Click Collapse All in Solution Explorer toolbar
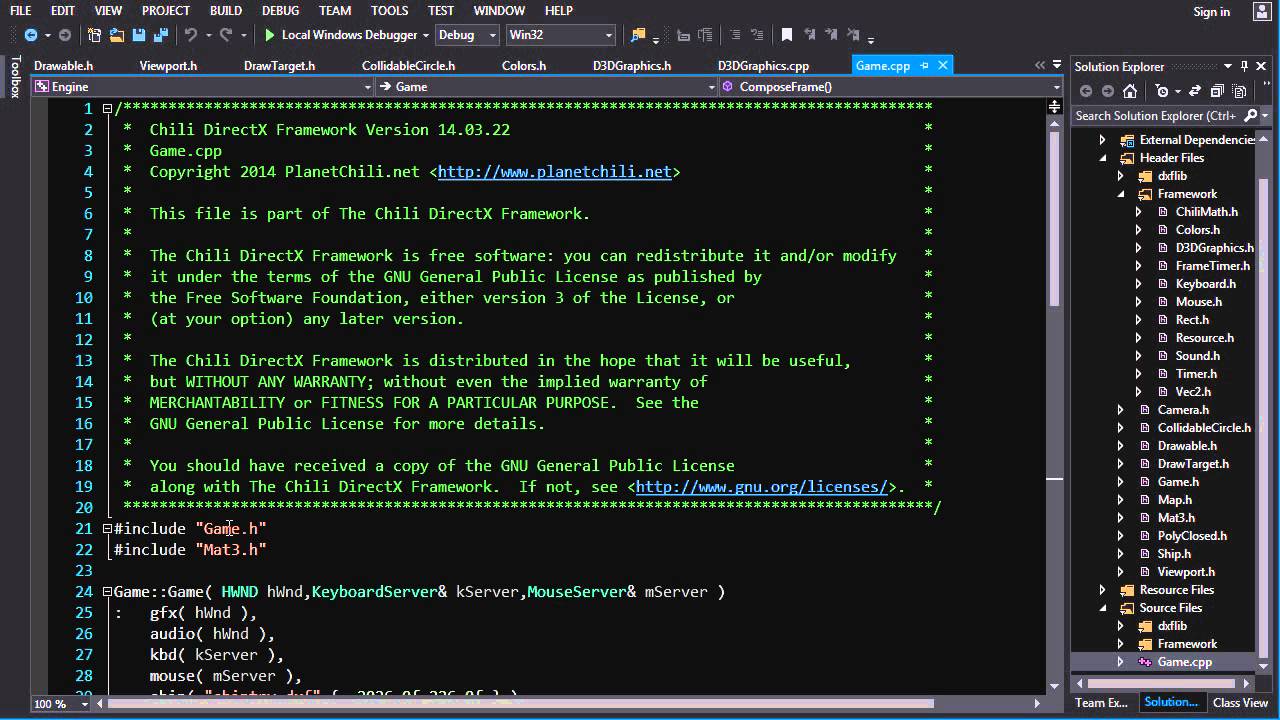Viewport: 1280px width, 720px height. click(x=1217, y=91)
